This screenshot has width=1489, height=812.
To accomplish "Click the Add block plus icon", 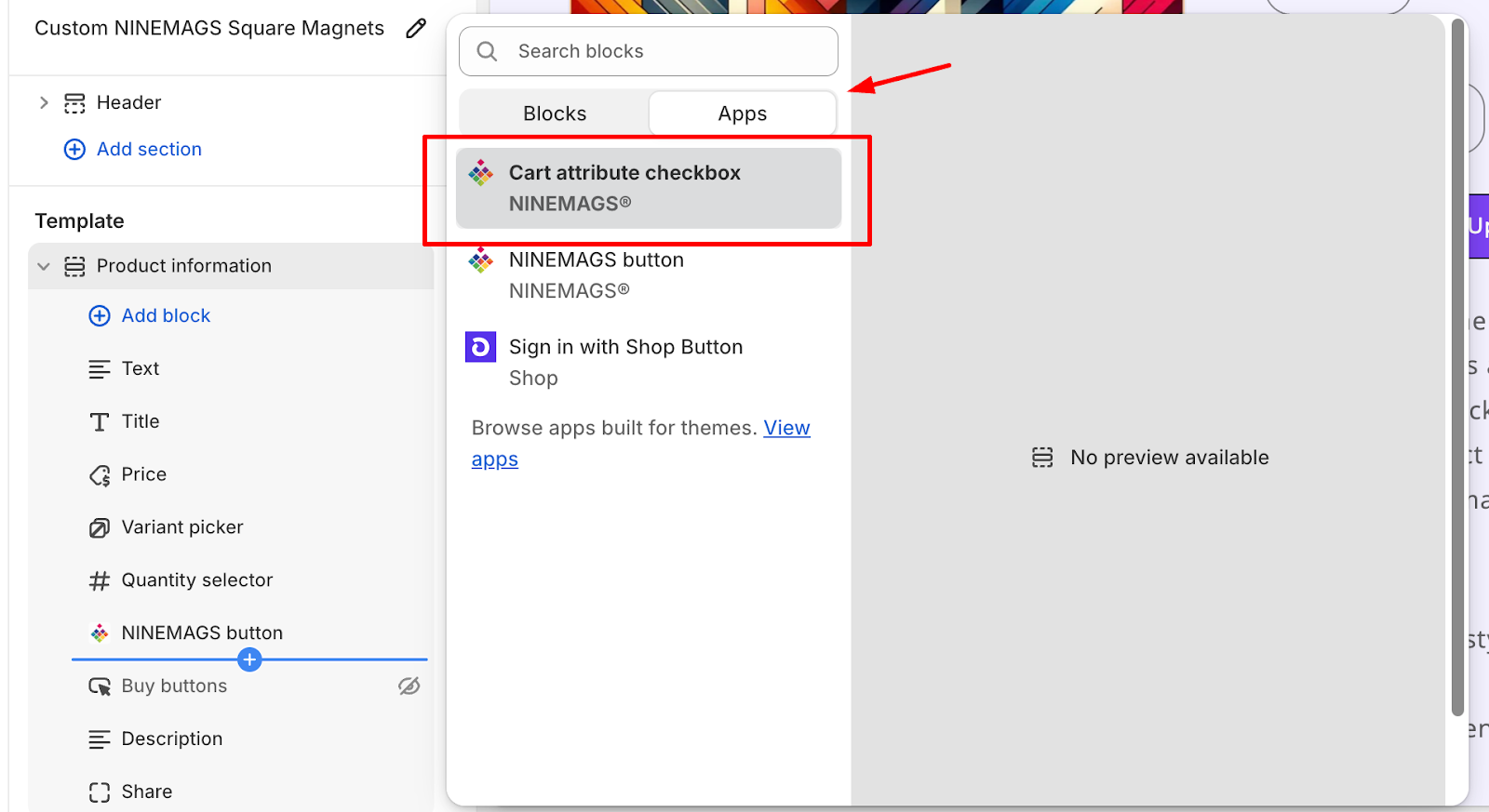I will 100,316.
